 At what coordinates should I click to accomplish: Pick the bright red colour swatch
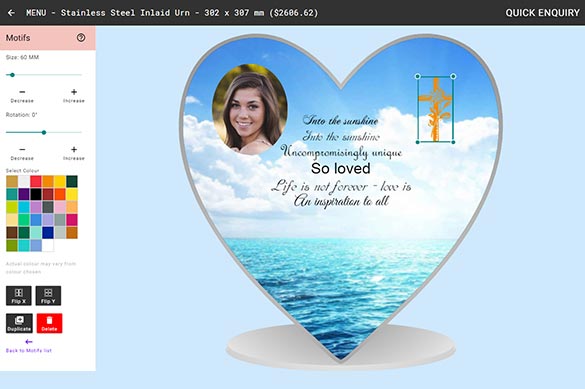36,182
